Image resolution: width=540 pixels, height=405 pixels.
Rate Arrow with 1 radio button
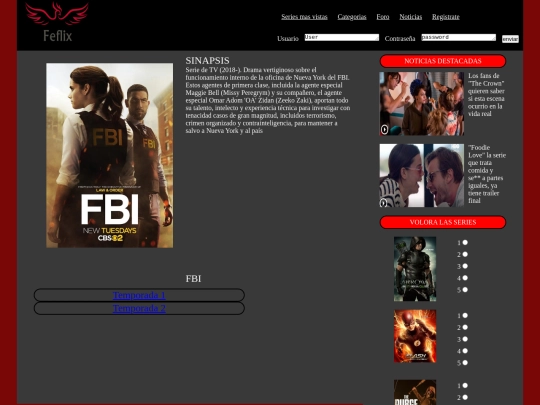coord(465,242)
